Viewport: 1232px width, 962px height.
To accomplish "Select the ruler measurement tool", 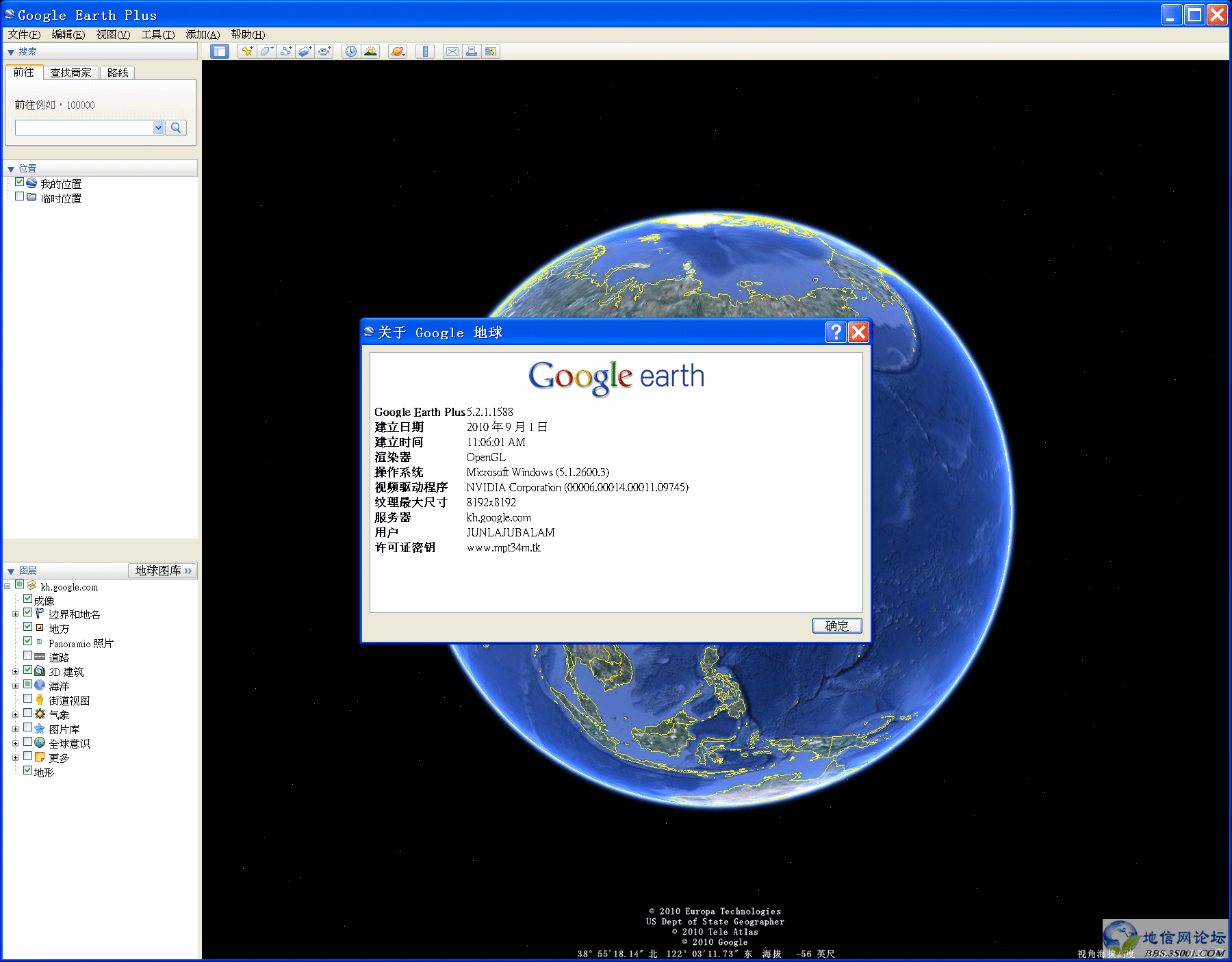I will pyautogui.click(x=425, y=51).
